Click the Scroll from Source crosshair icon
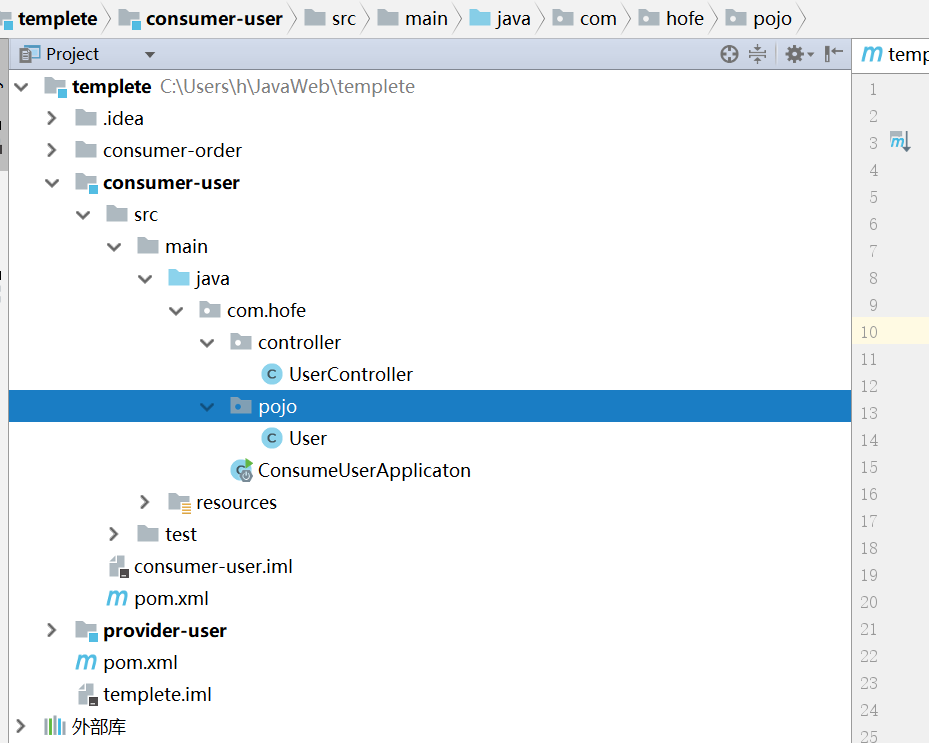Viewport: 929px width, 743px height. click(729, 54)
